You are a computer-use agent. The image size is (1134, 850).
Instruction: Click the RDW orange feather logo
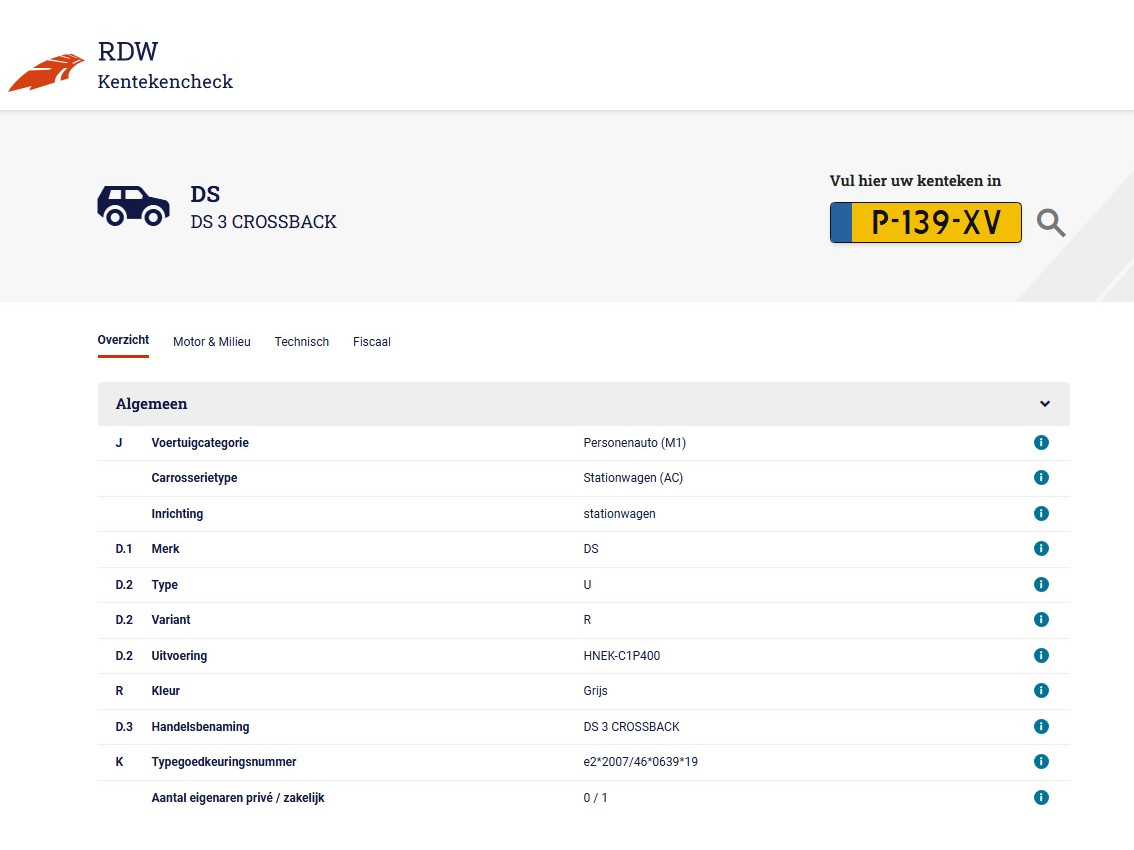(46, 72)
